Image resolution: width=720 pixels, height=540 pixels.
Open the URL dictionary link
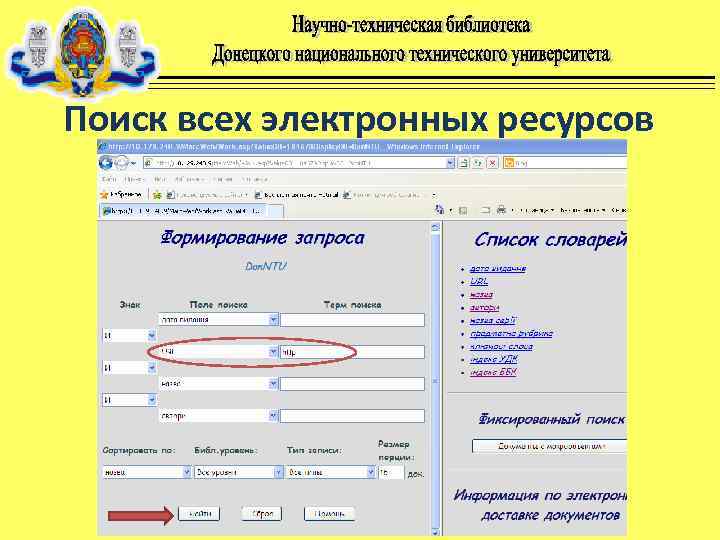[x=479, y=281]
